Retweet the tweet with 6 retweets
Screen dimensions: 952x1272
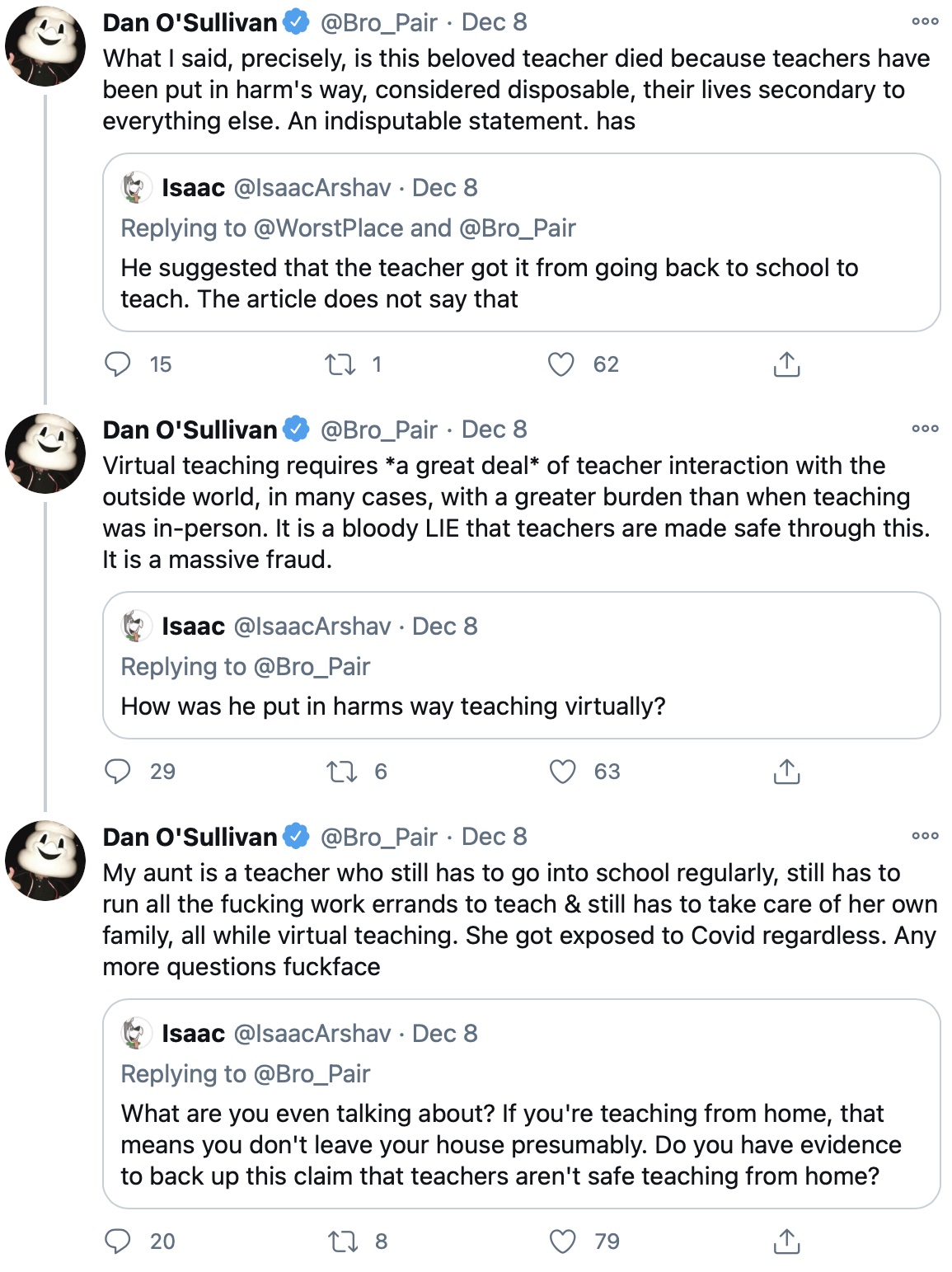[x=342, y=772]
